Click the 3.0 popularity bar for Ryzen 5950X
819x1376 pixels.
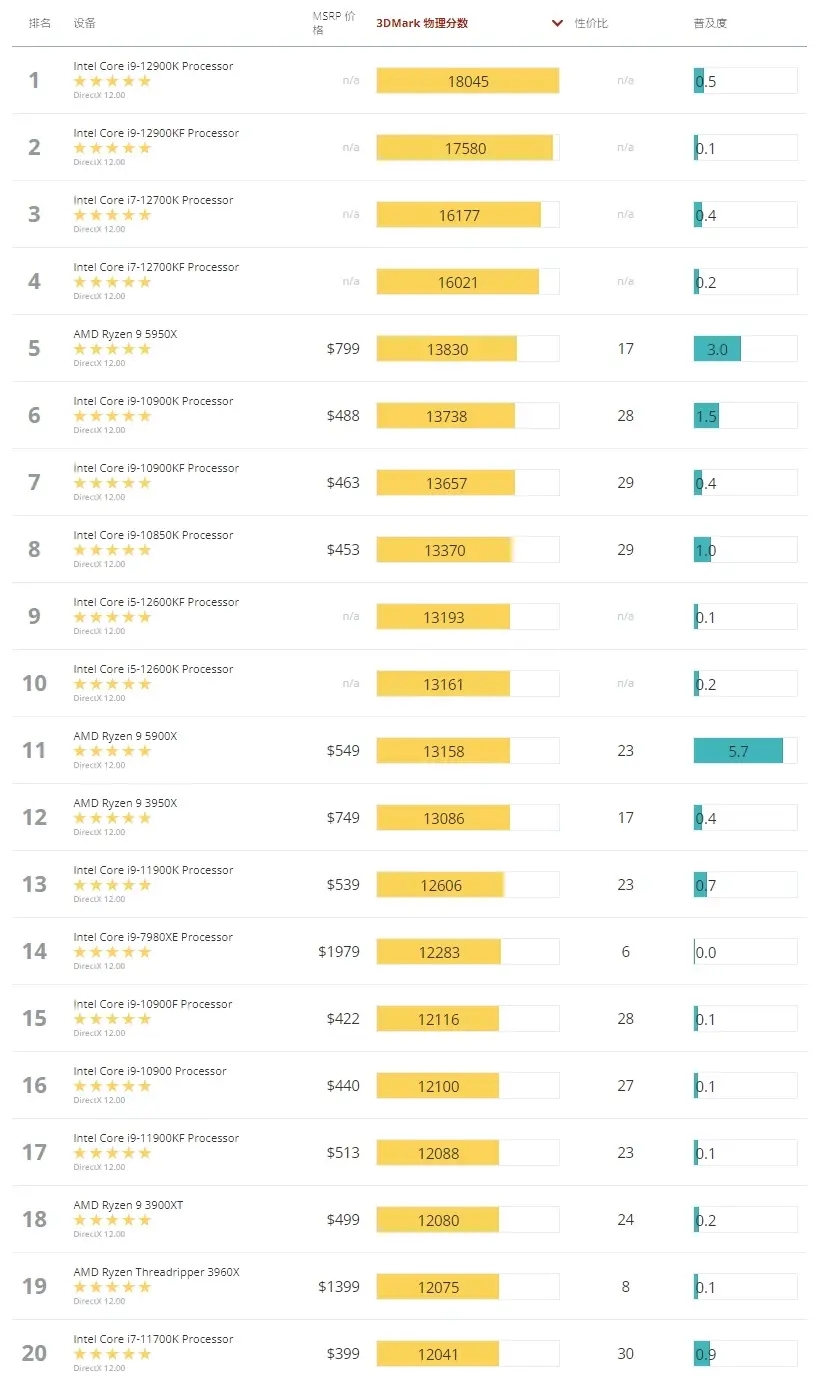[x=717, y=349]
